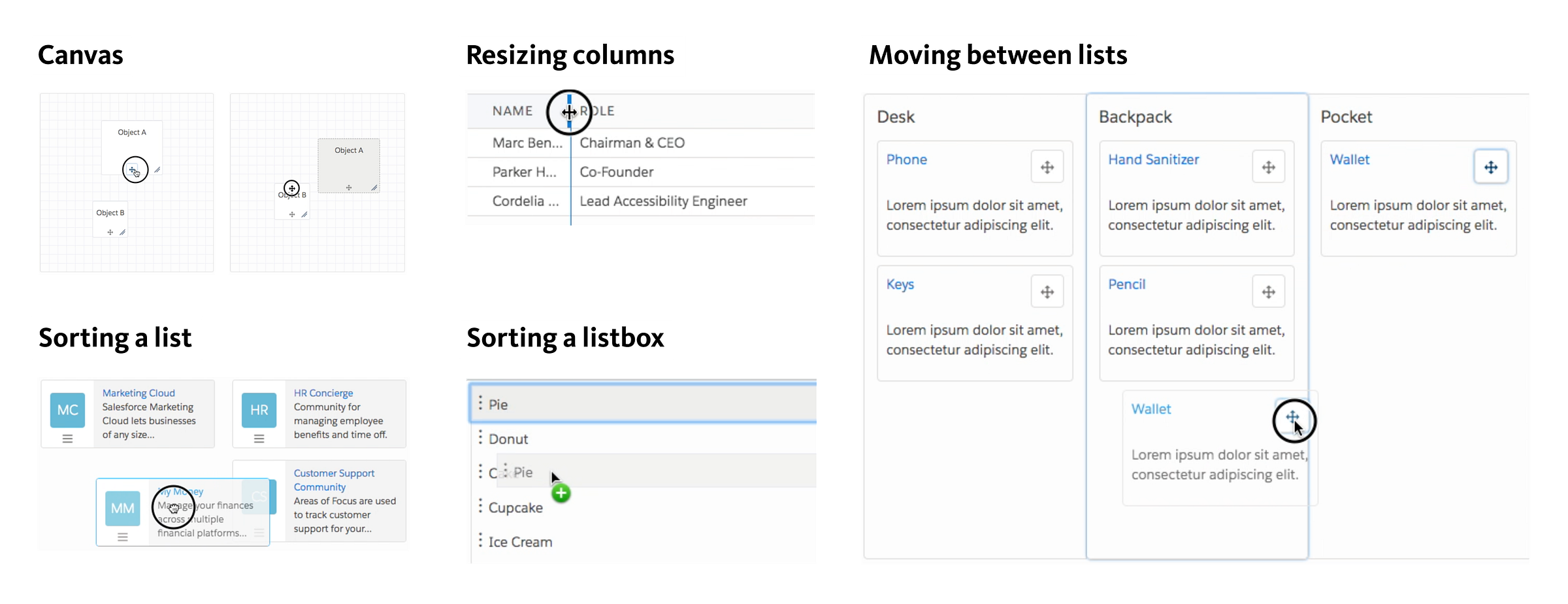Click the Phone card title link
This screenshot has width=1568, height=604.
coord(906,159)
